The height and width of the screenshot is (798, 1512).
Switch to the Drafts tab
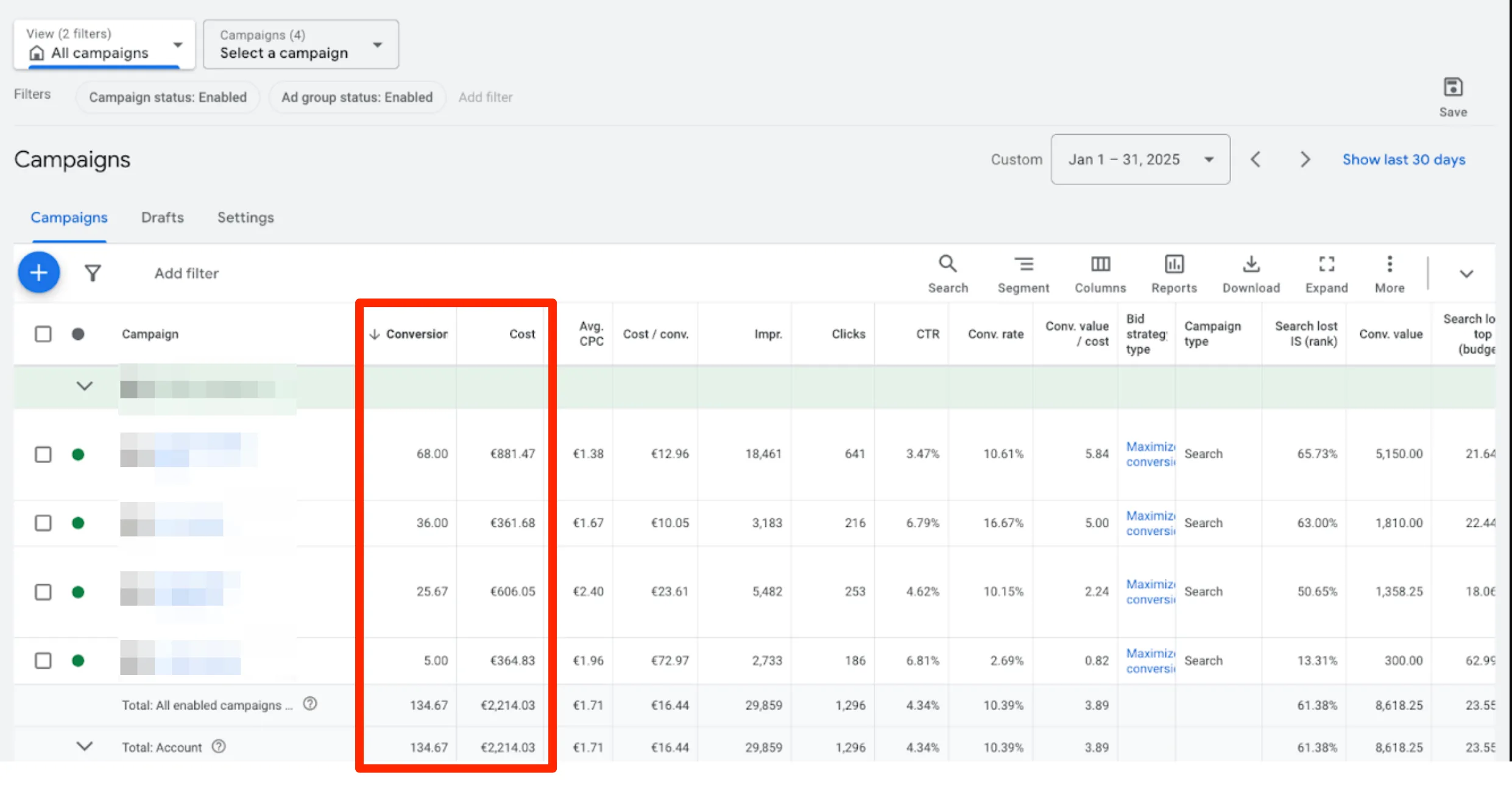click(162, 217)
